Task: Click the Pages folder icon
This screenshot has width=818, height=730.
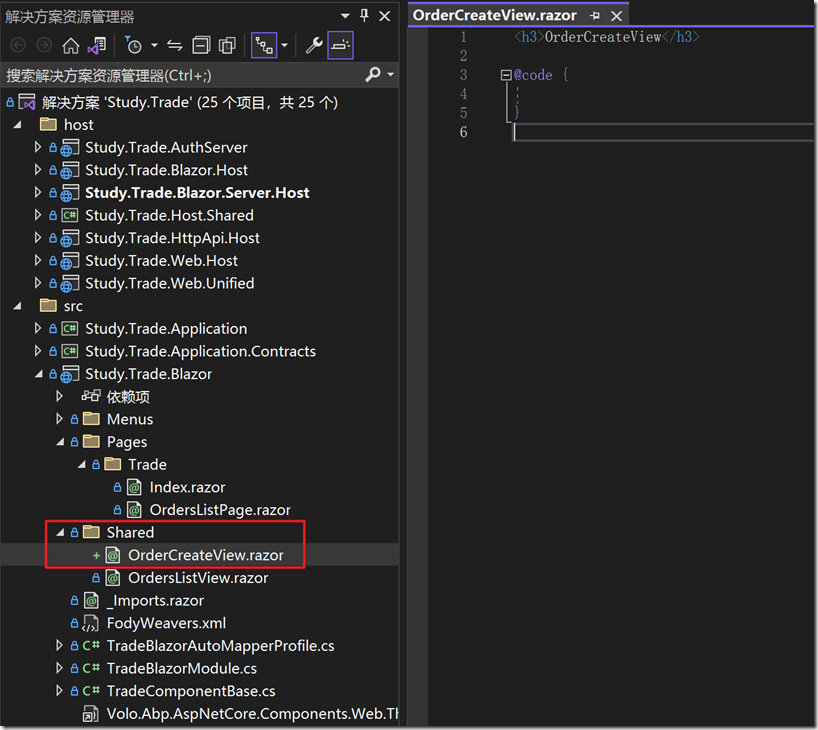Action: (91, 441)
